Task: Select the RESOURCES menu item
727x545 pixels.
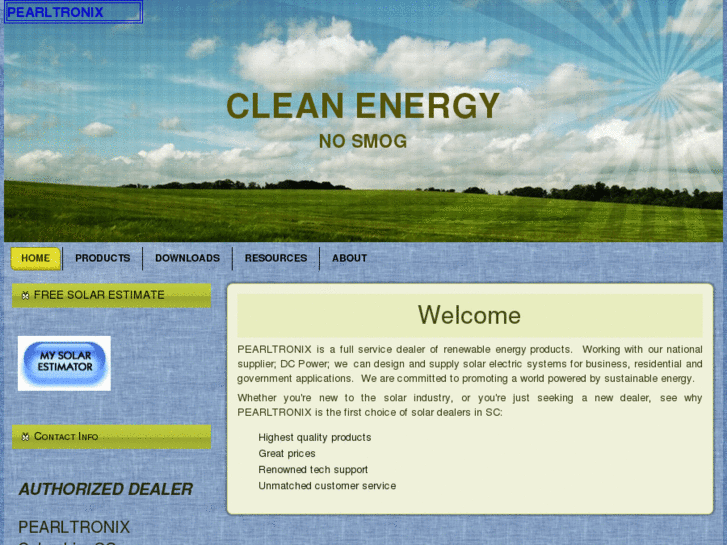Action: (276, 258)
